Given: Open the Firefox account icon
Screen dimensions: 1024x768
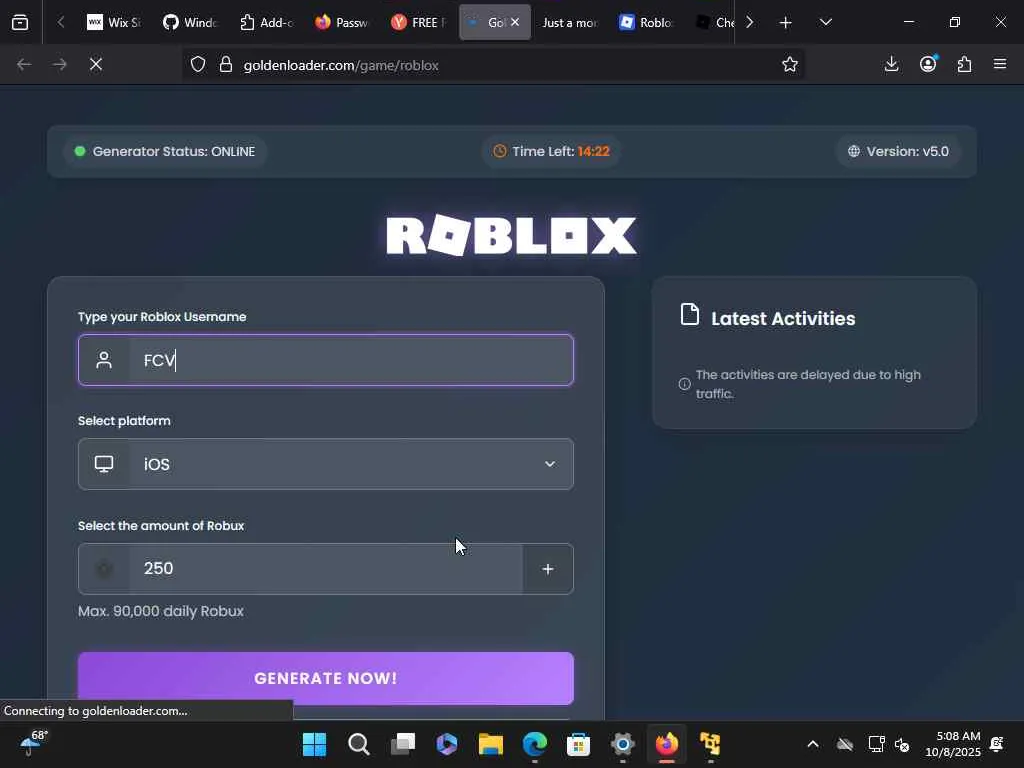Looking at the screenshot, I should point(928,64).
